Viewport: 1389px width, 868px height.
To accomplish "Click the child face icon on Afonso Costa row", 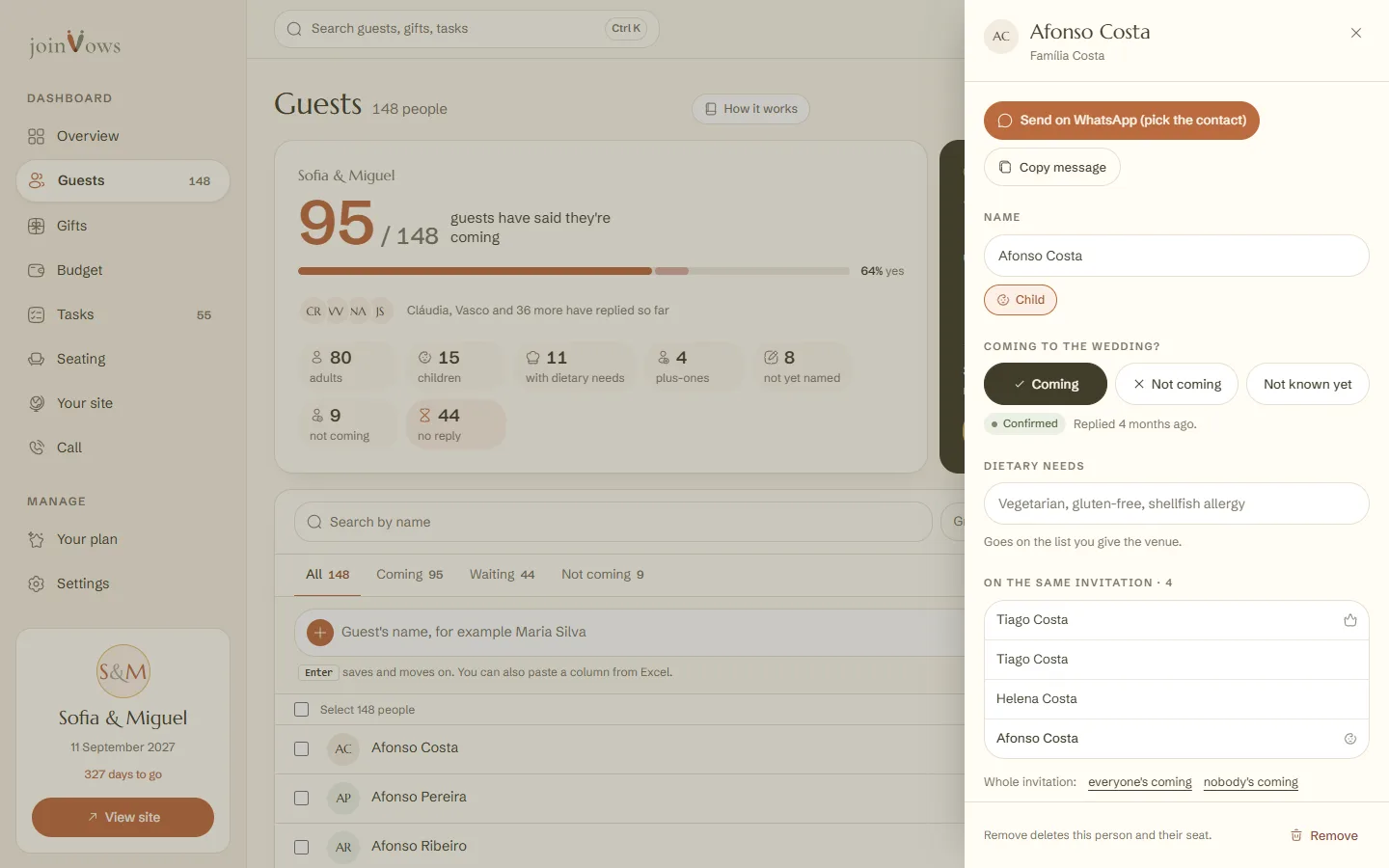I will click(1350, 739).
